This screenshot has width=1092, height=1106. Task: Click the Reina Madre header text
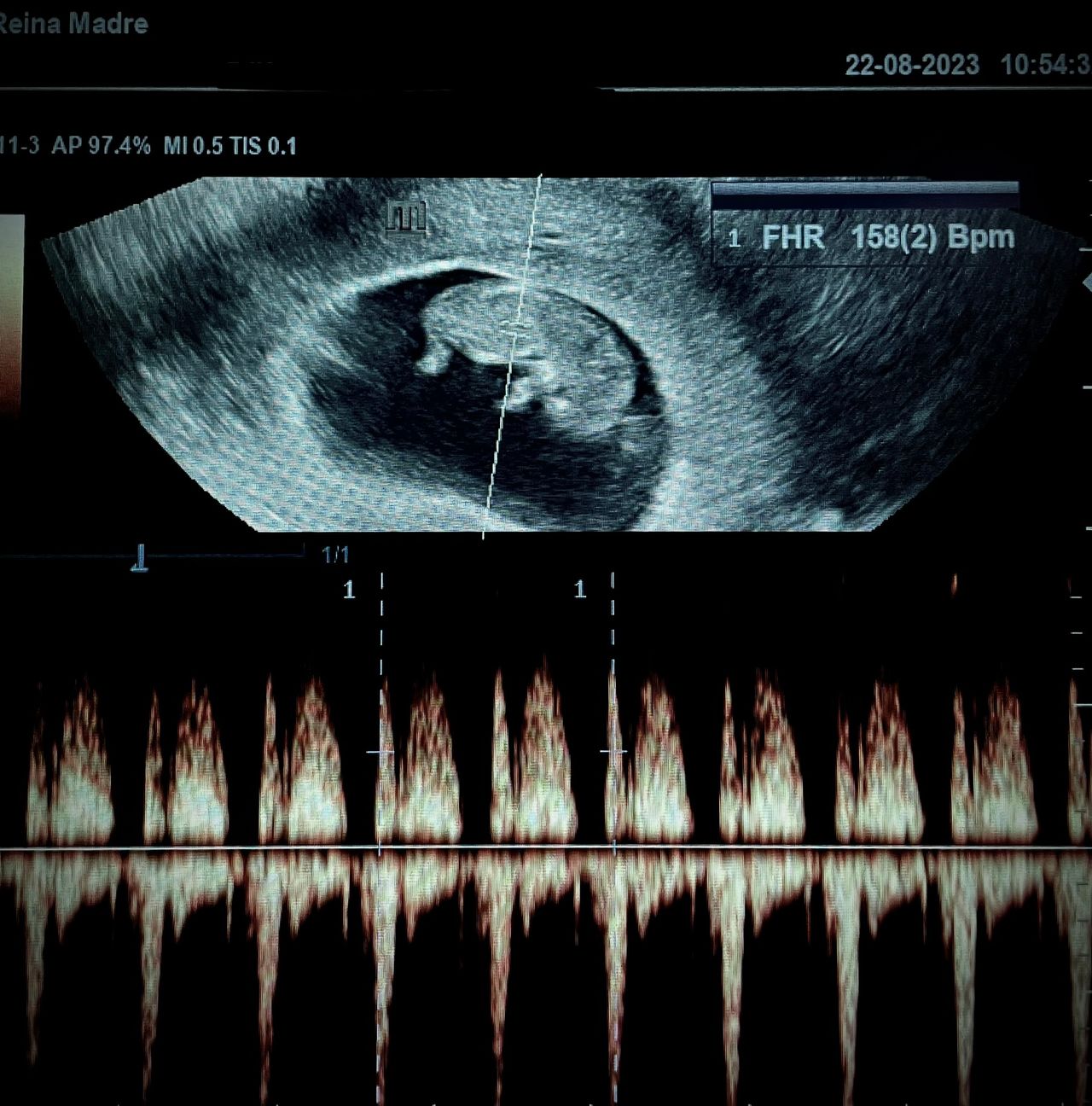73,22
